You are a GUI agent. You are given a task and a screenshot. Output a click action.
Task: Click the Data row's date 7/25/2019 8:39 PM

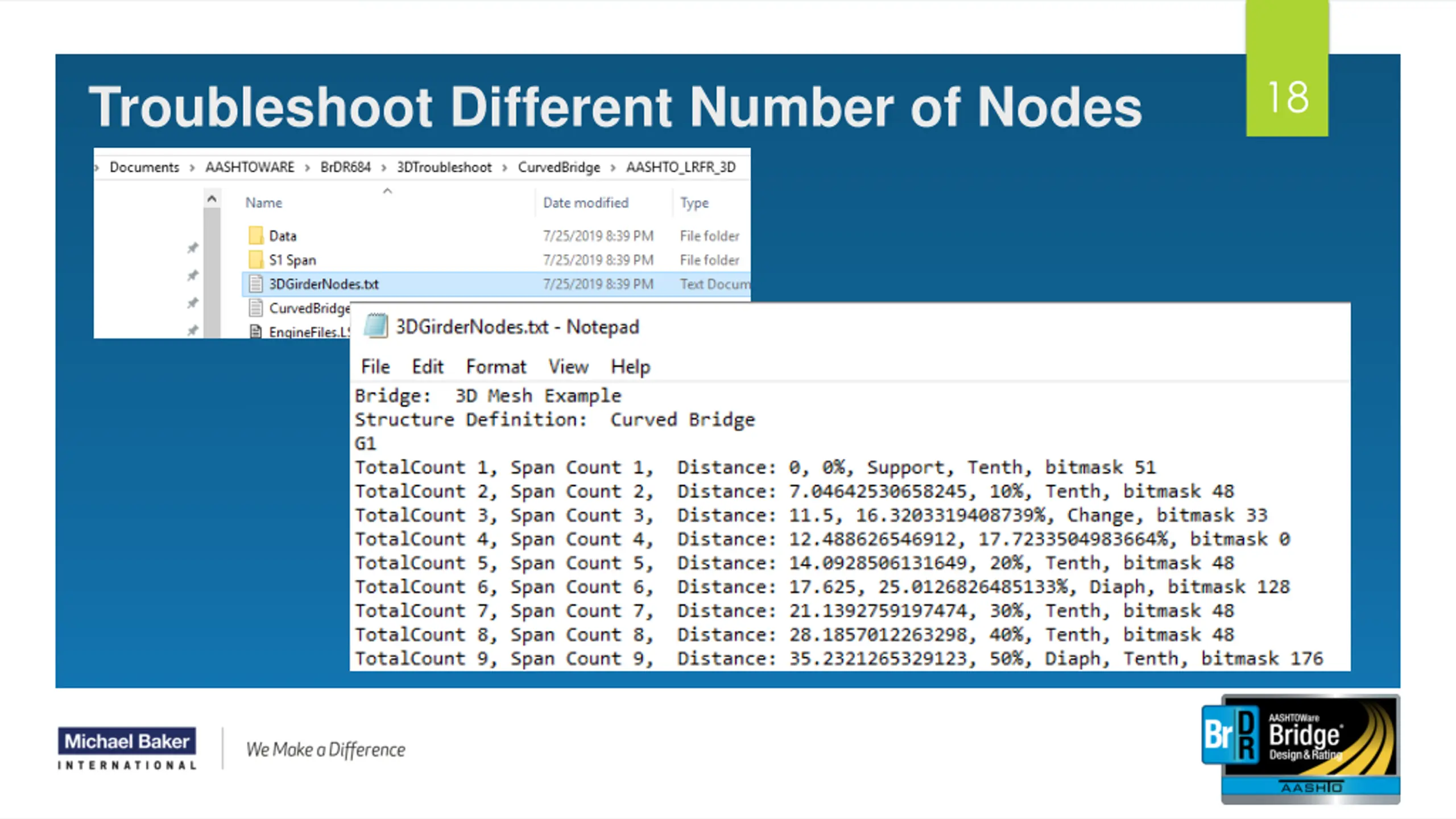598,236
